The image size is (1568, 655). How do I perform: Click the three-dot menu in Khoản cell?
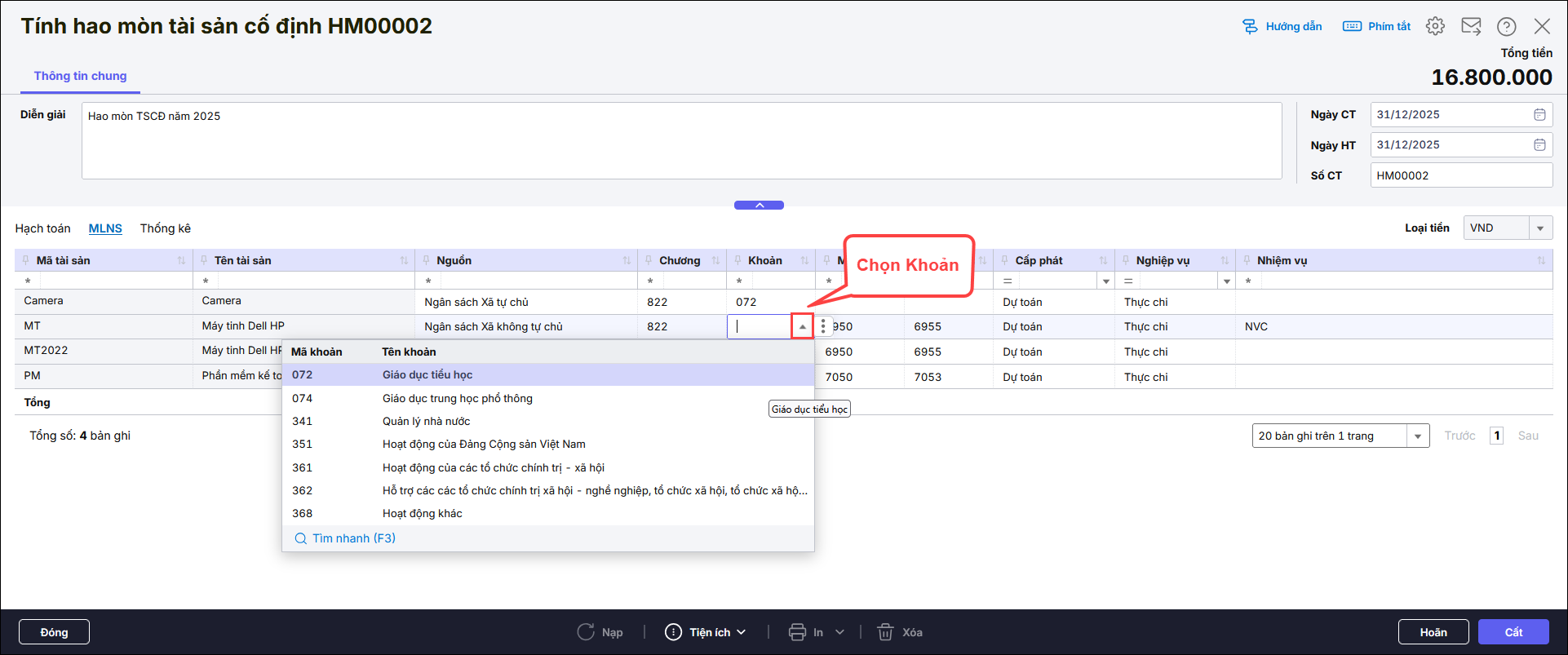[823, 326]
